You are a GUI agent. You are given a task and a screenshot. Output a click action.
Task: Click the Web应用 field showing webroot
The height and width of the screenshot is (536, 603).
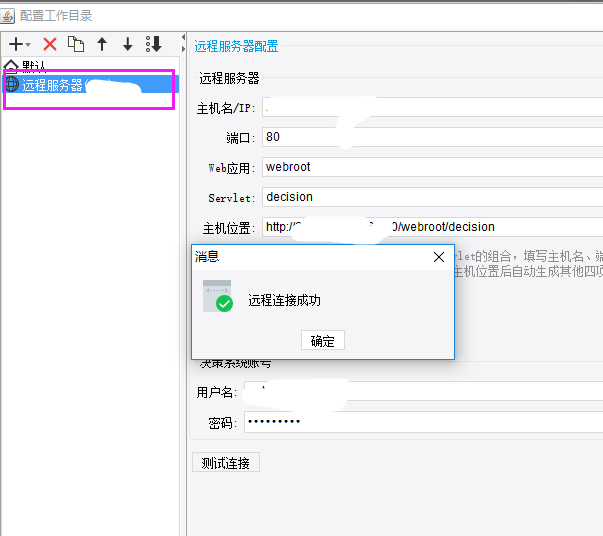[x=433, y=167]
